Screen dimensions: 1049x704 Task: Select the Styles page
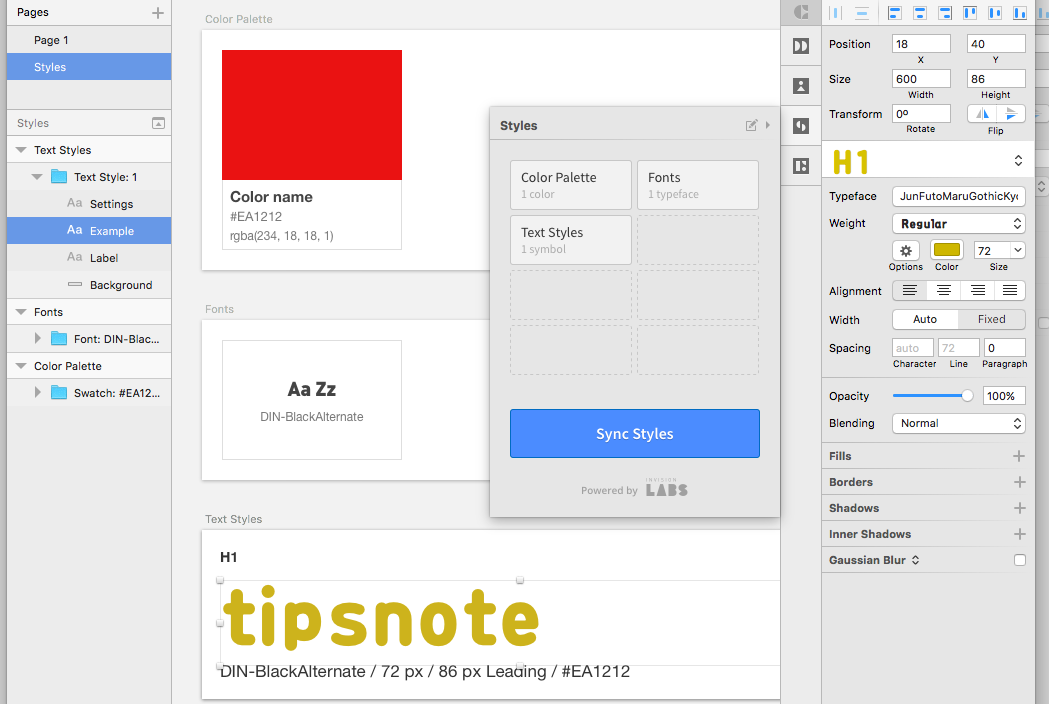point(89,67)
